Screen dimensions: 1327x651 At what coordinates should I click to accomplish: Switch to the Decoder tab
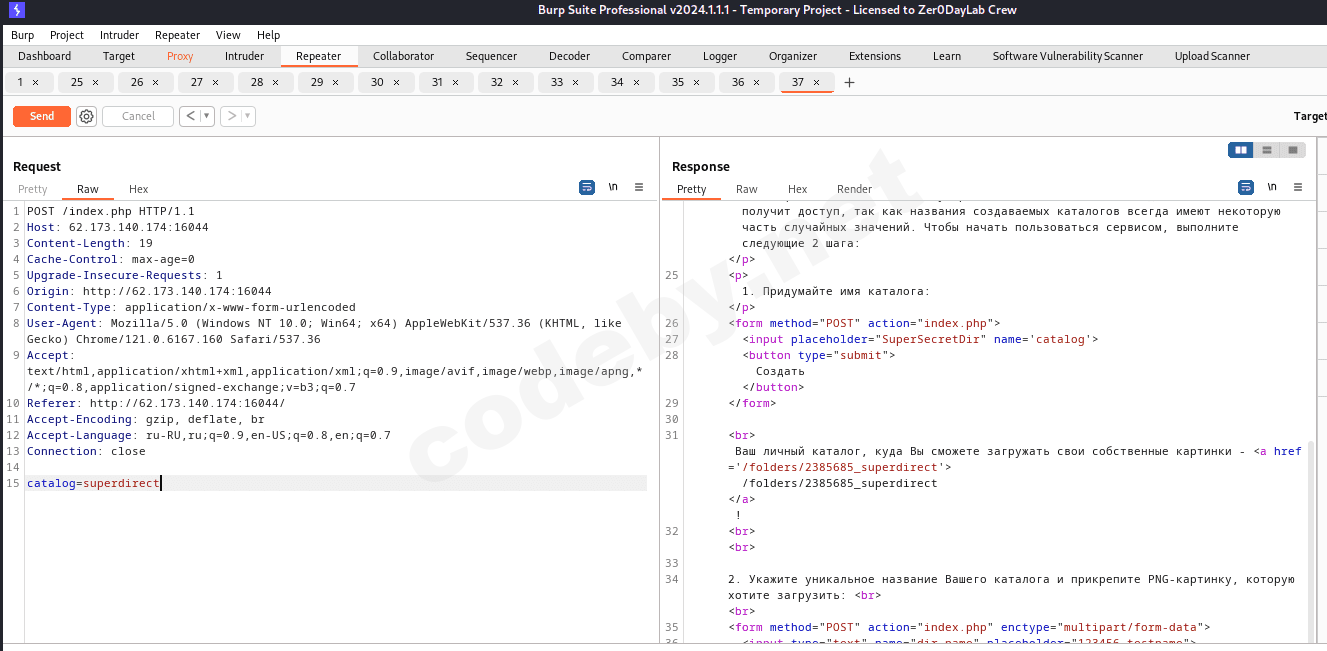pyautogui.click(x=569, y=56)
